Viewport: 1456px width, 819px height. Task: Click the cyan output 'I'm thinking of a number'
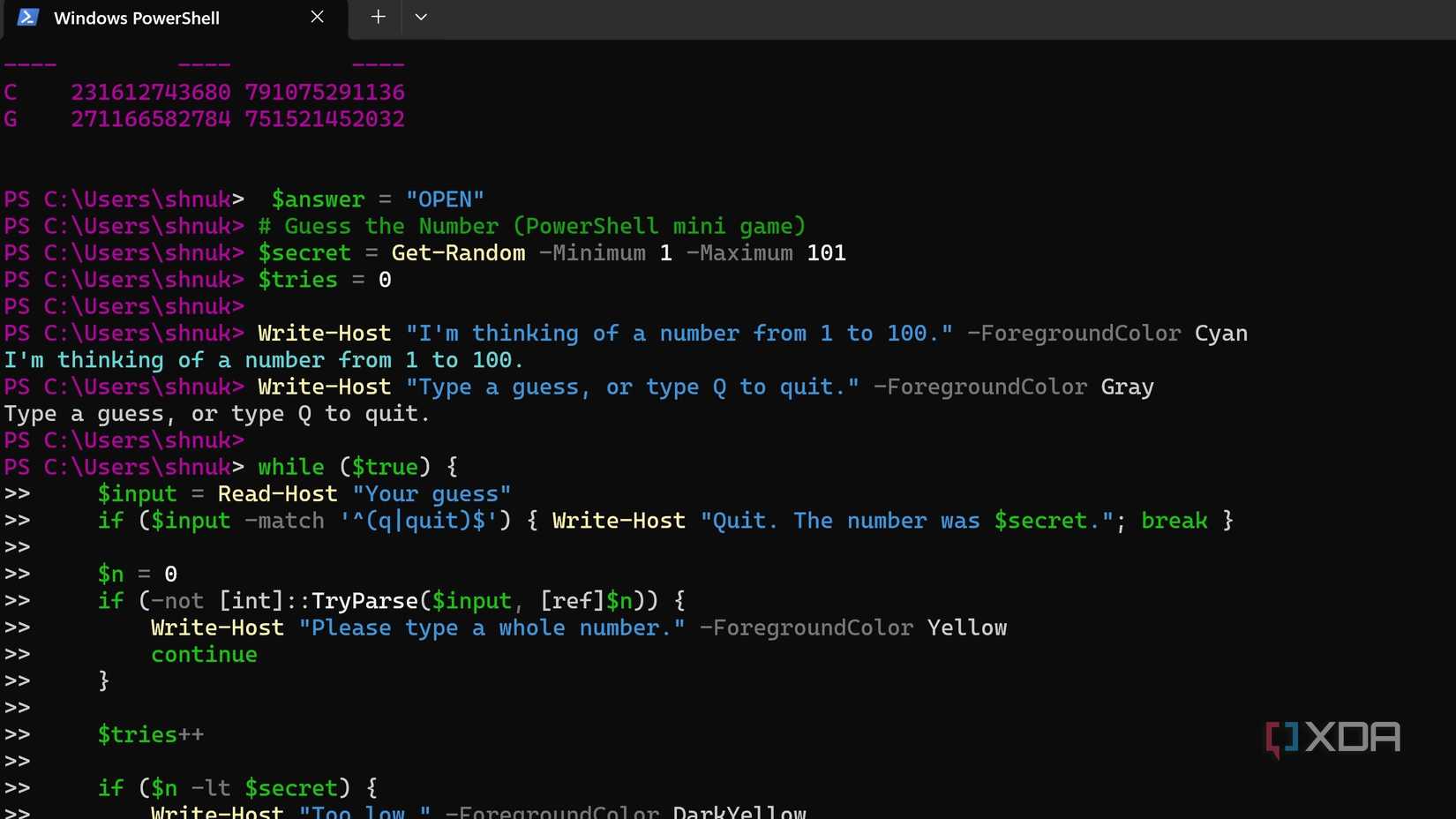click(263, 360)
